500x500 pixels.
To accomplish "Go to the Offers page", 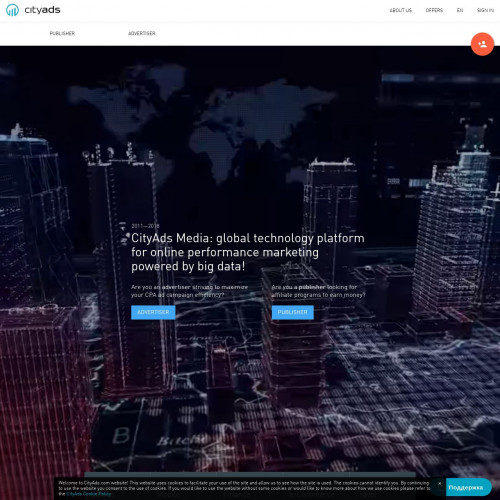I will pos(434,10).
